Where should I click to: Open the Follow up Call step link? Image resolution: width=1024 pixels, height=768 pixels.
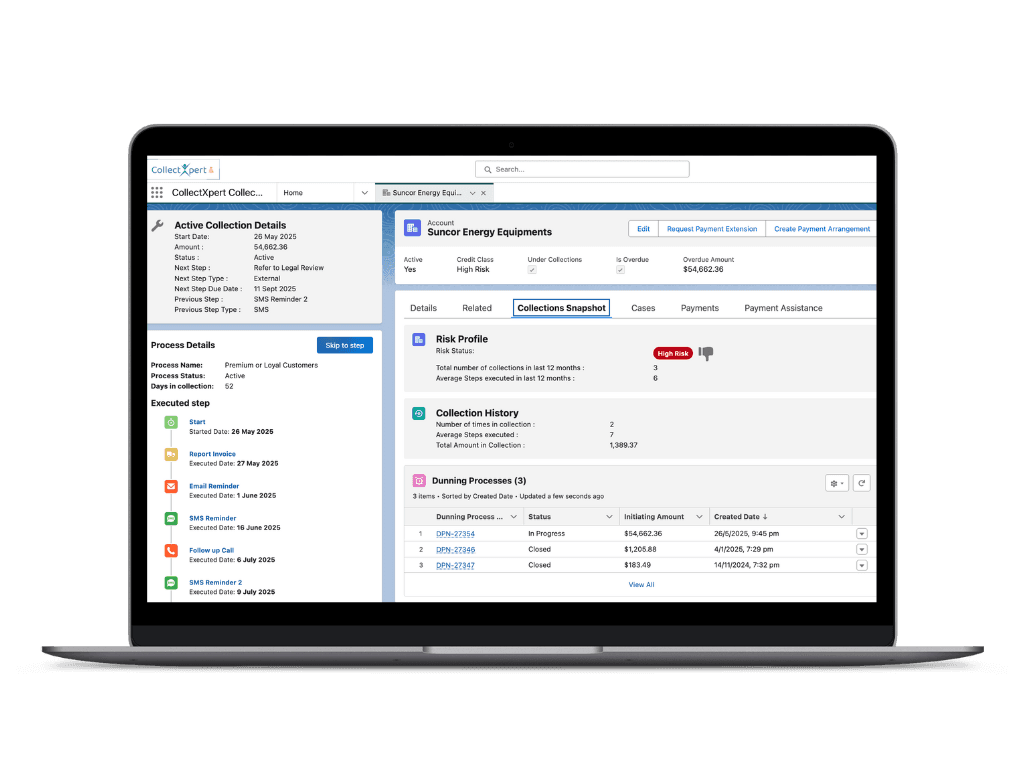[x=212, y=550]
